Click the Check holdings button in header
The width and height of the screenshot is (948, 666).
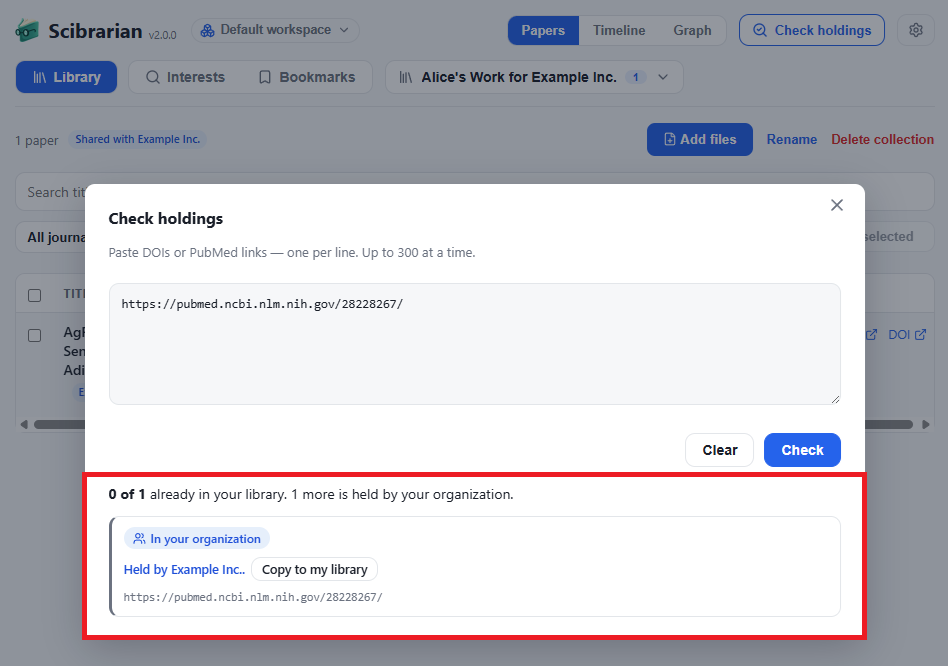coord(811,30)
